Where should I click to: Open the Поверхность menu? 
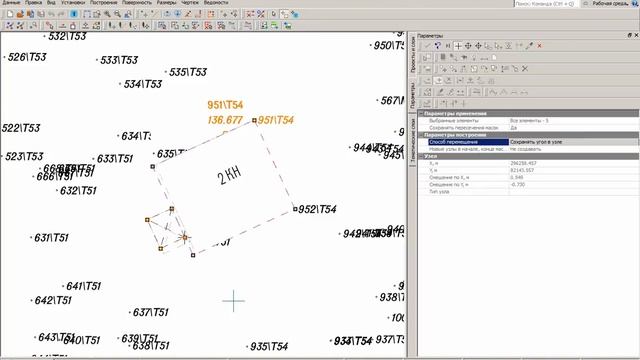click(137, 2)
